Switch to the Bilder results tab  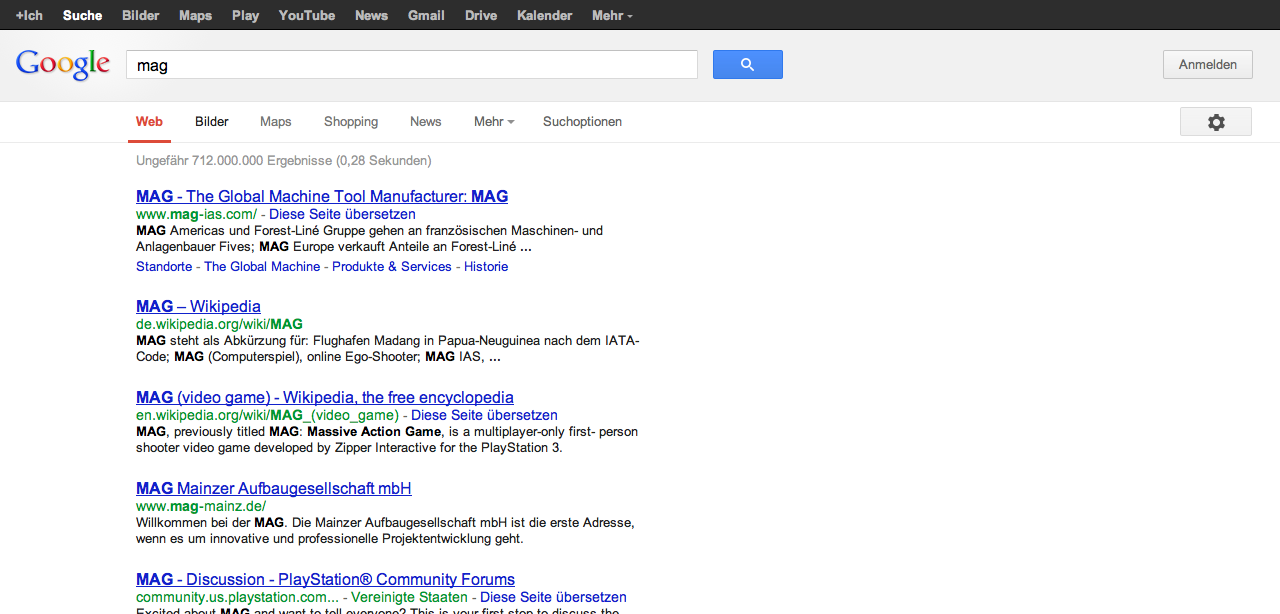pos(212,122)
